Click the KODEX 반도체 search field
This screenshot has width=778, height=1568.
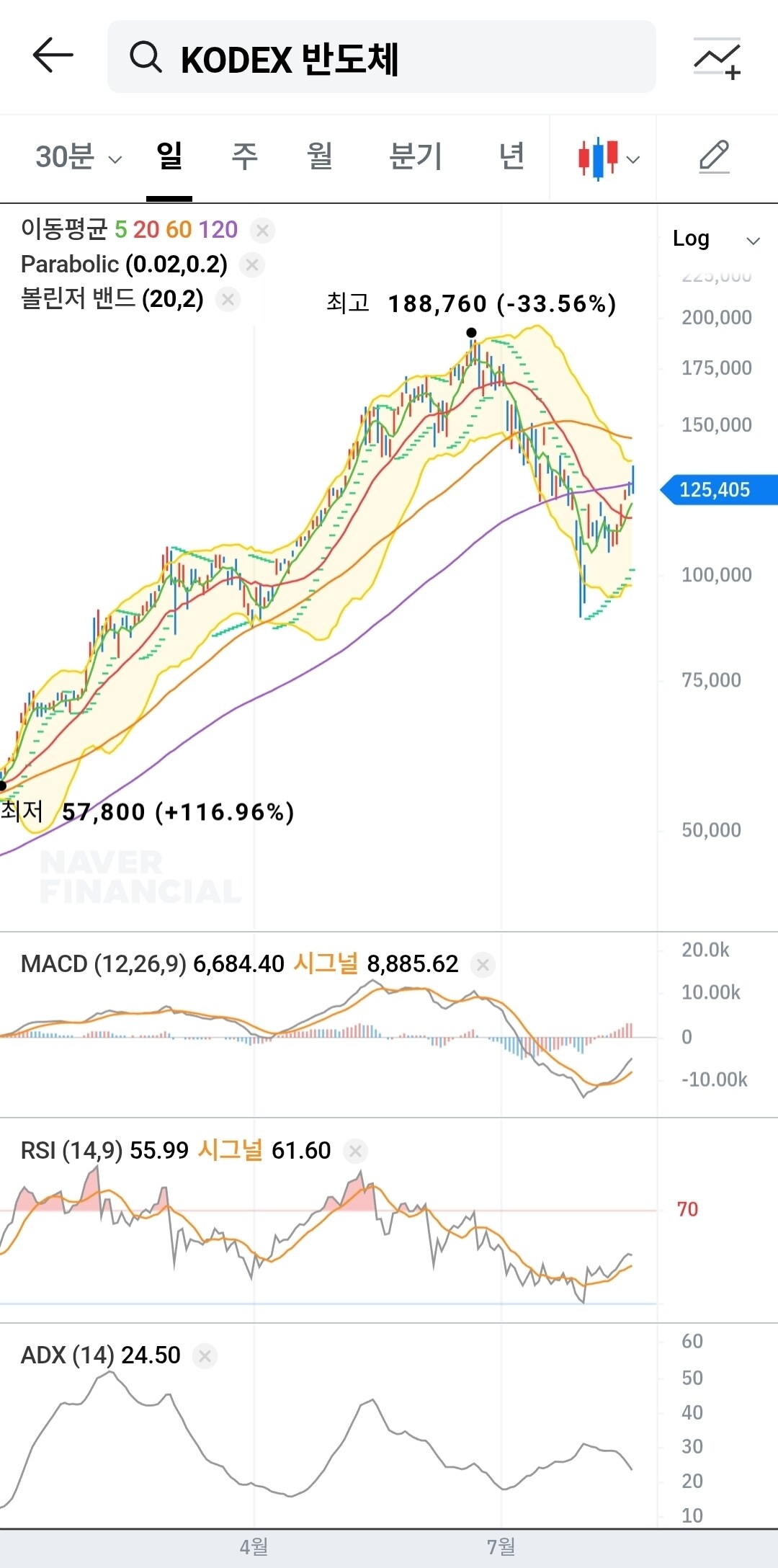(382, 57)
